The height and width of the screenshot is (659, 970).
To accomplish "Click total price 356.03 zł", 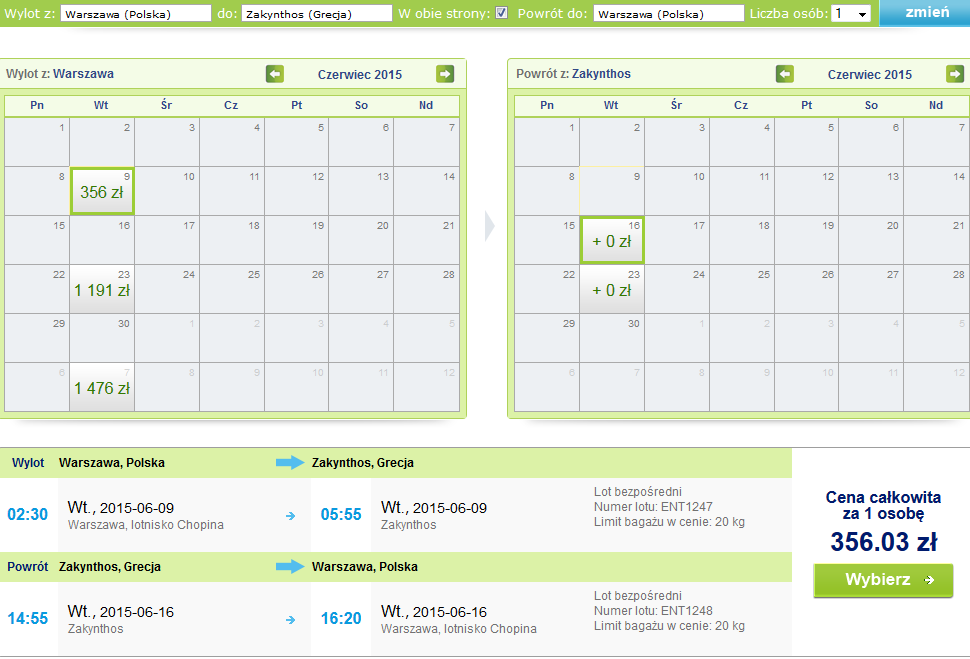I will [x=883, y=542].
